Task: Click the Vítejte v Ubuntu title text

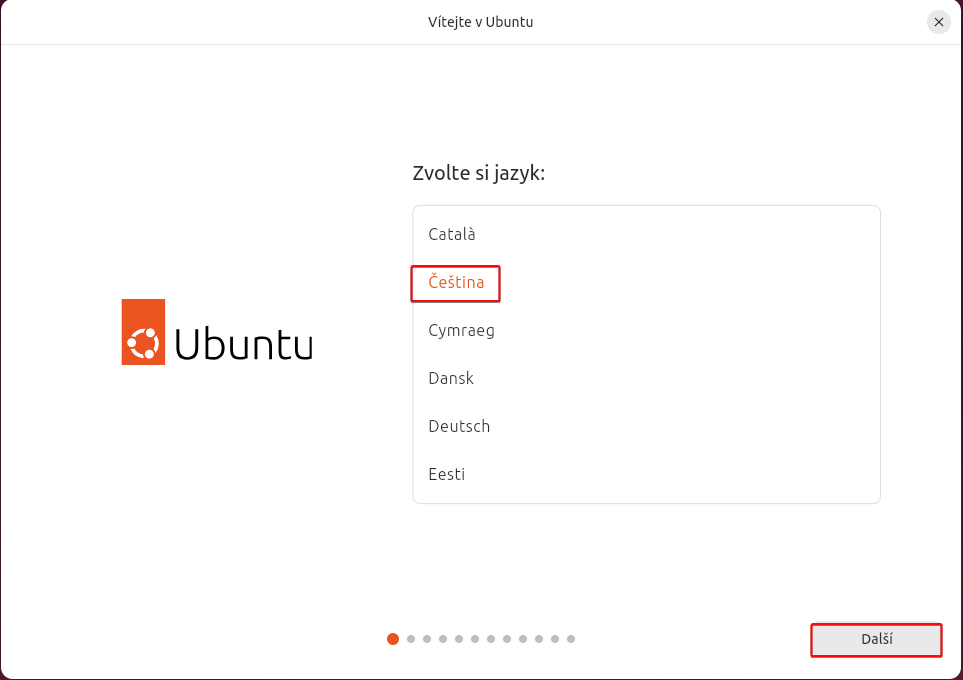Action: point(481,21)
